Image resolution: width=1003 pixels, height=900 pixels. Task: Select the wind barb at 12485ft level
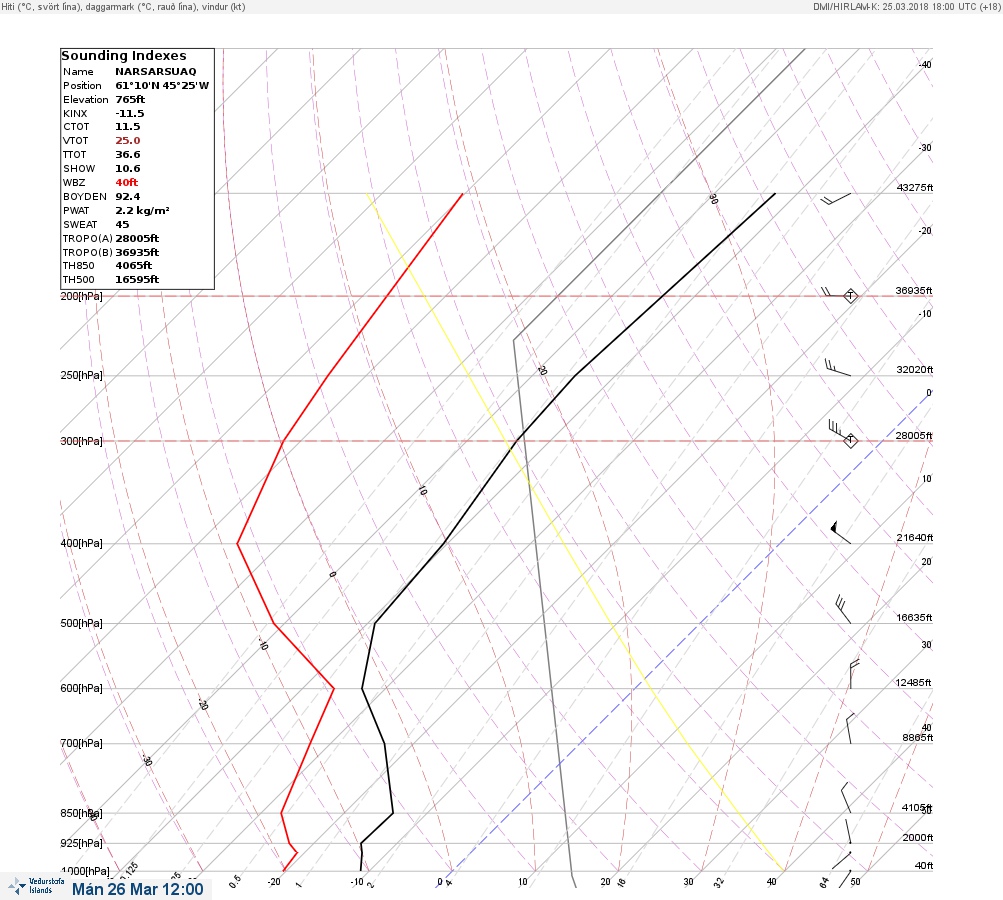point(854,674)
